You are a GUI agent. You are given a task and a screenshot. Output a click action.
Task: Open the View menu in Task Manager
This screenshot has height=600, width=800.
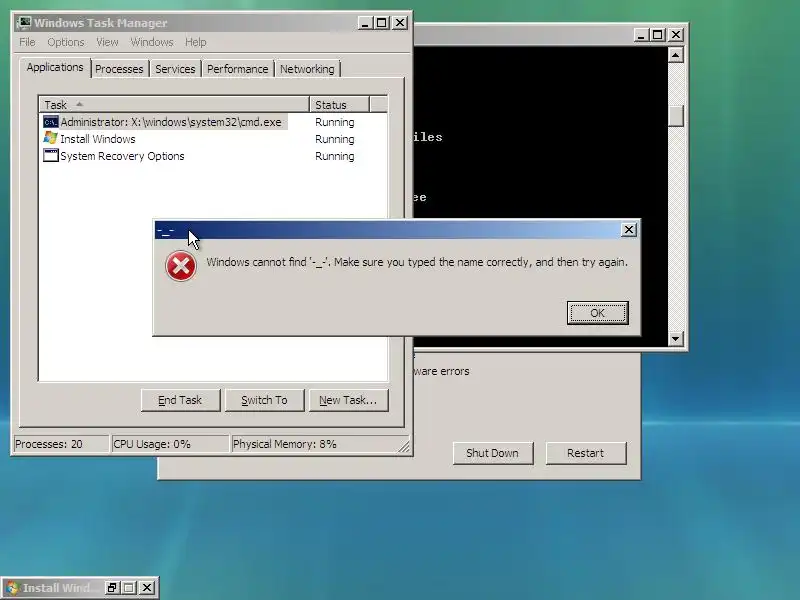point(107,42)
